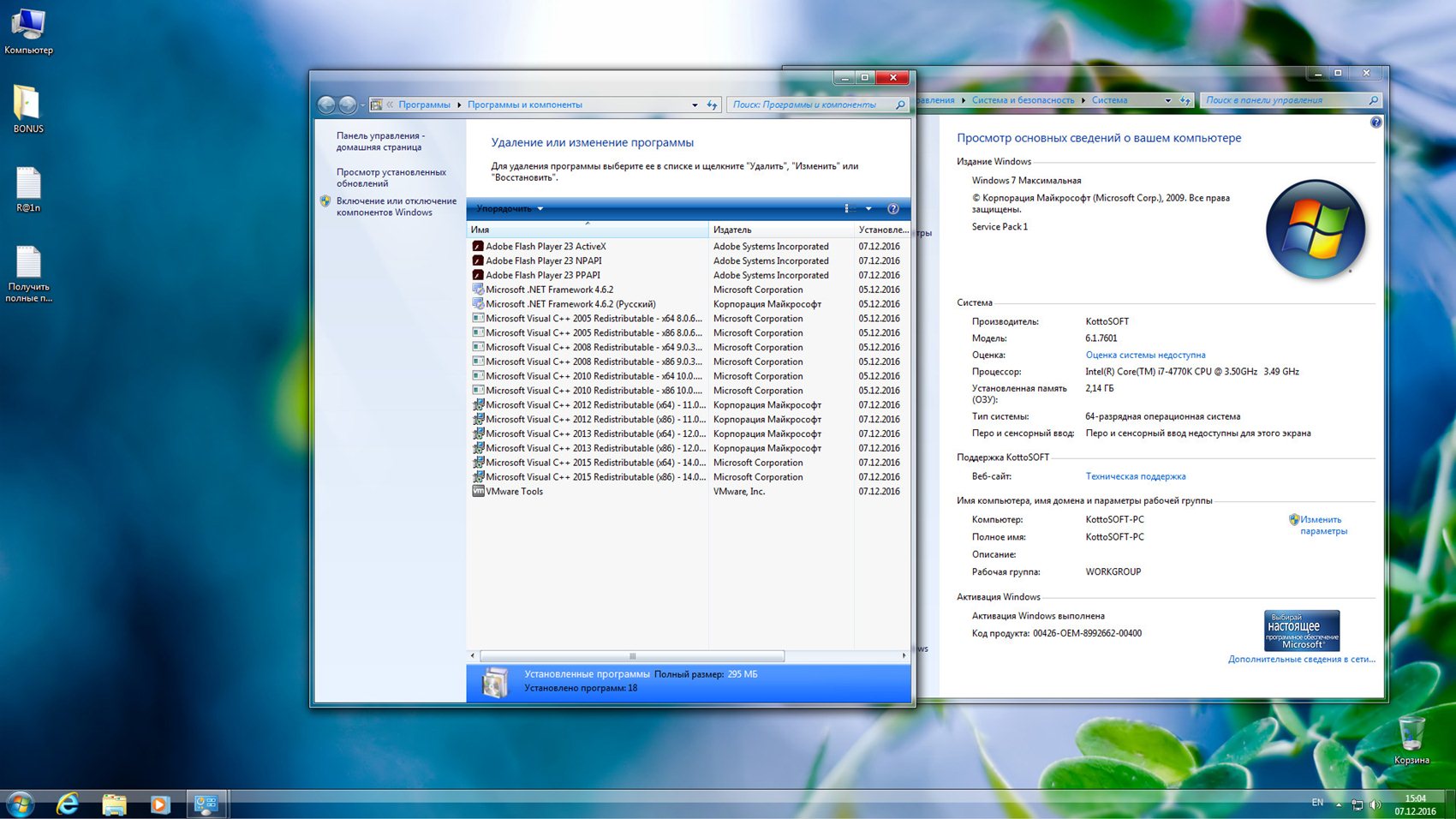Open address history dropdown in System window
The height and width of the screenshot is (819, 1456).
(x=1167, y=100)
